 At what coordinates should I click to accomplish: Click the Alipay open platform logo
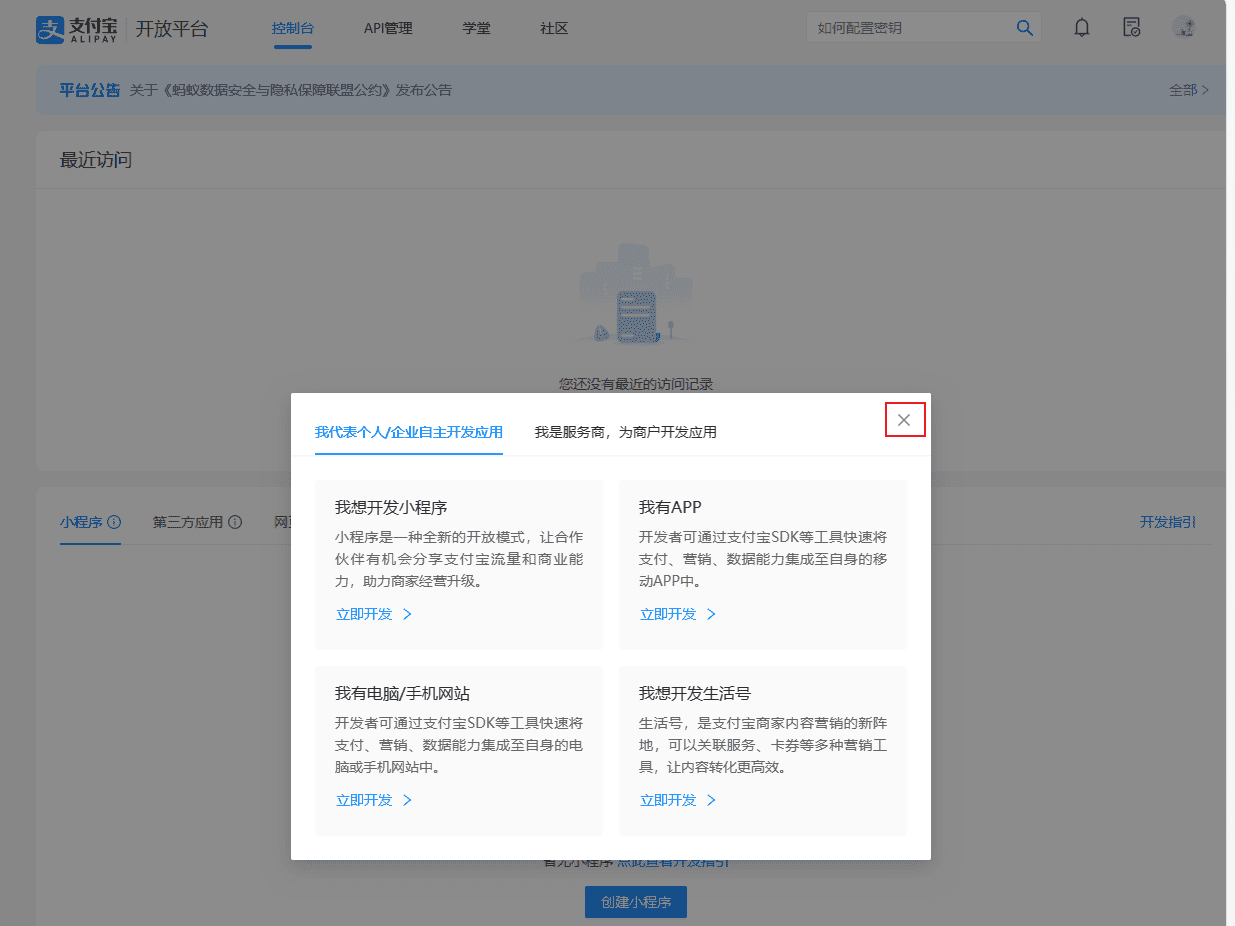(x=122, y=29)
